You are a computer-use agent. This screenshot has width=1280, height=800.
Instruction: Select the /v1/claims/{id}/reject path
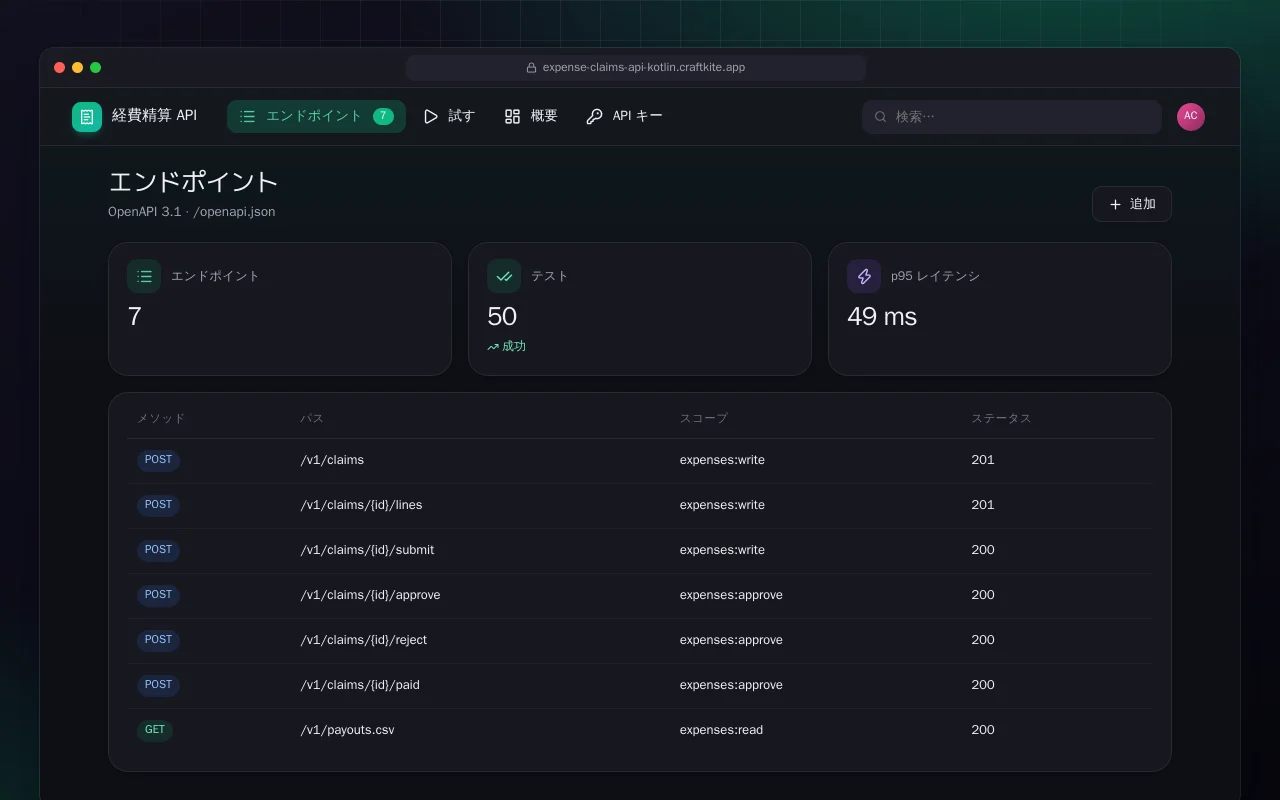364,640
